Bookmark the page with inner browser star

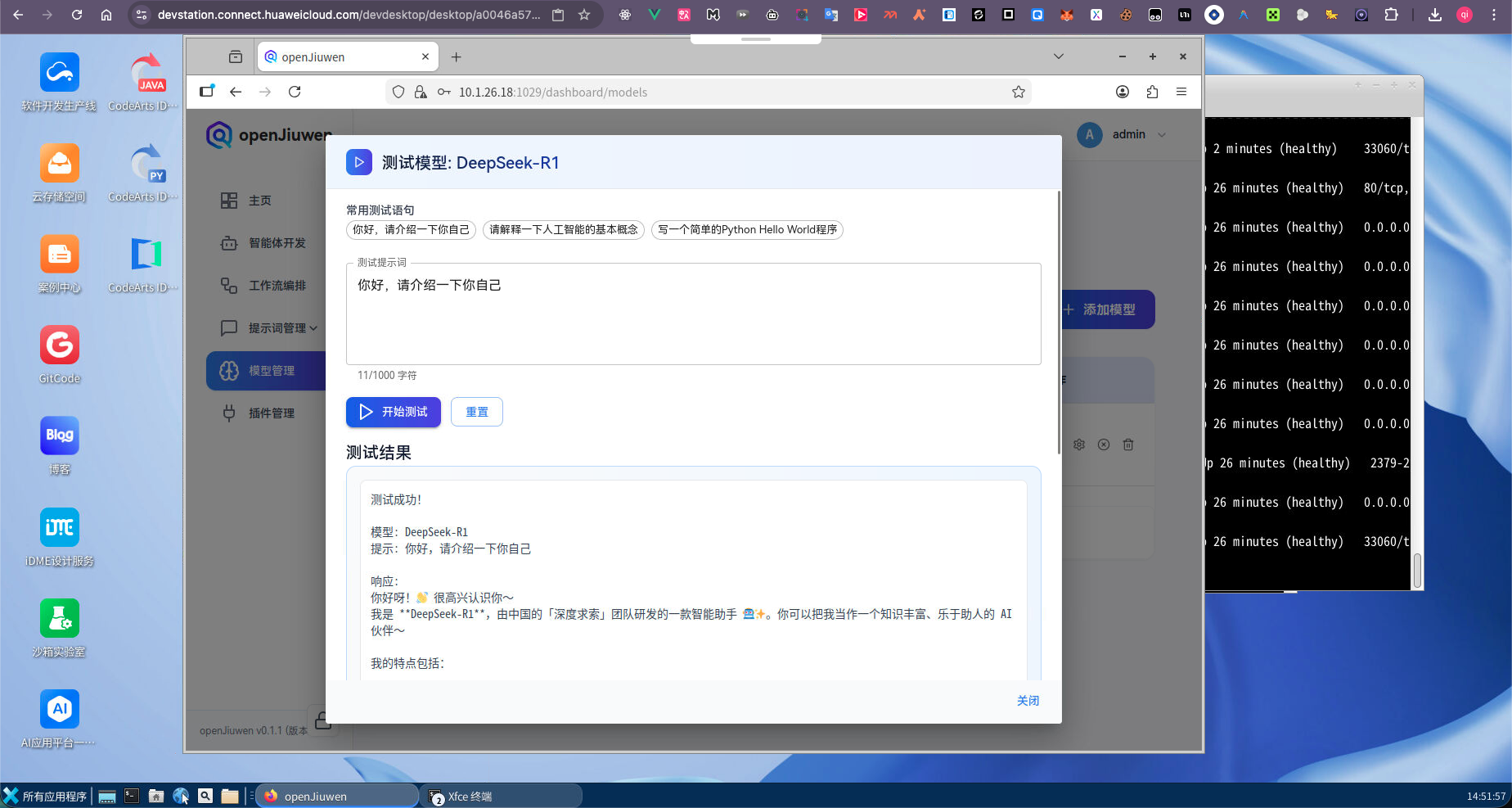click(x=1019, y=92)
